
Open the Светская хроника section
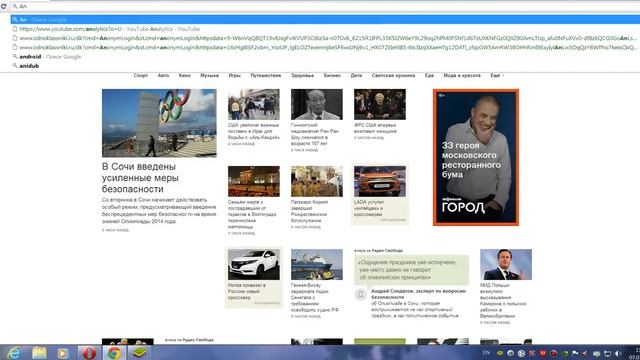click(x=393, y=76)
